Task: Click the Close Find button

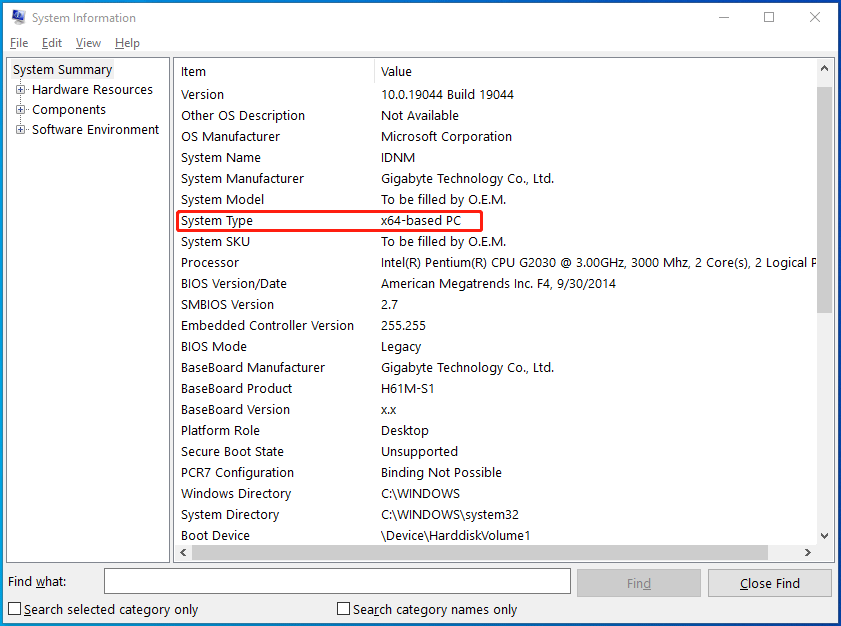Action: [x=769, y=582]
